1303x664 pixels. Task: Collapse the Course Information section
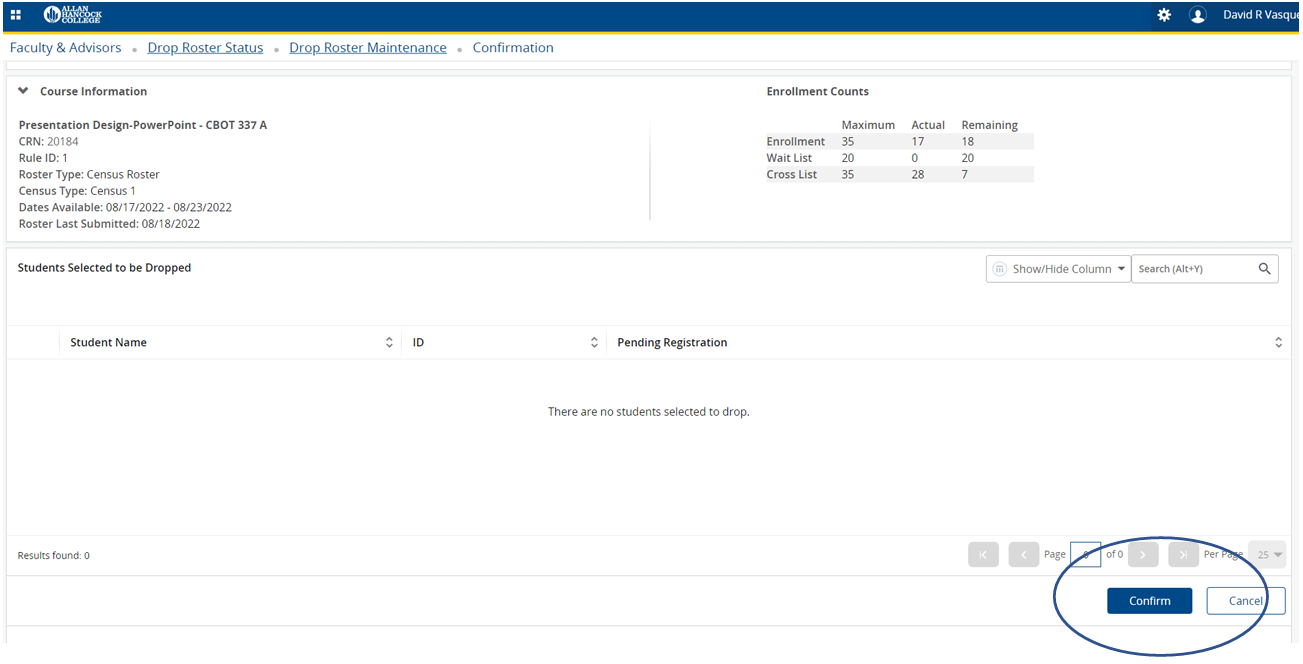coord(24,91)
